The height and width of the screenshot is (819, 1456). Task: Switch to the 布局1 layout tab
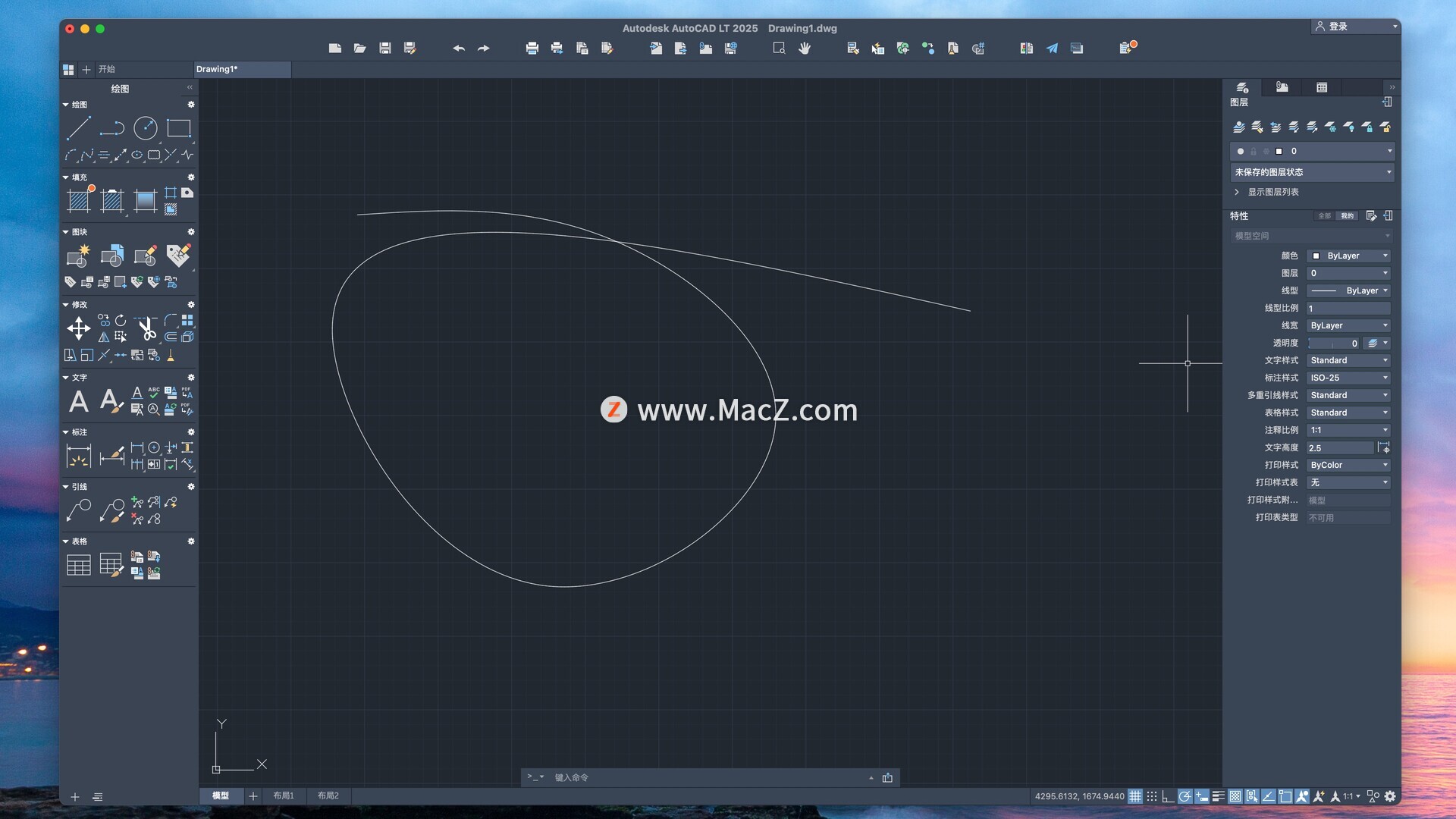[x=284, y=795]
